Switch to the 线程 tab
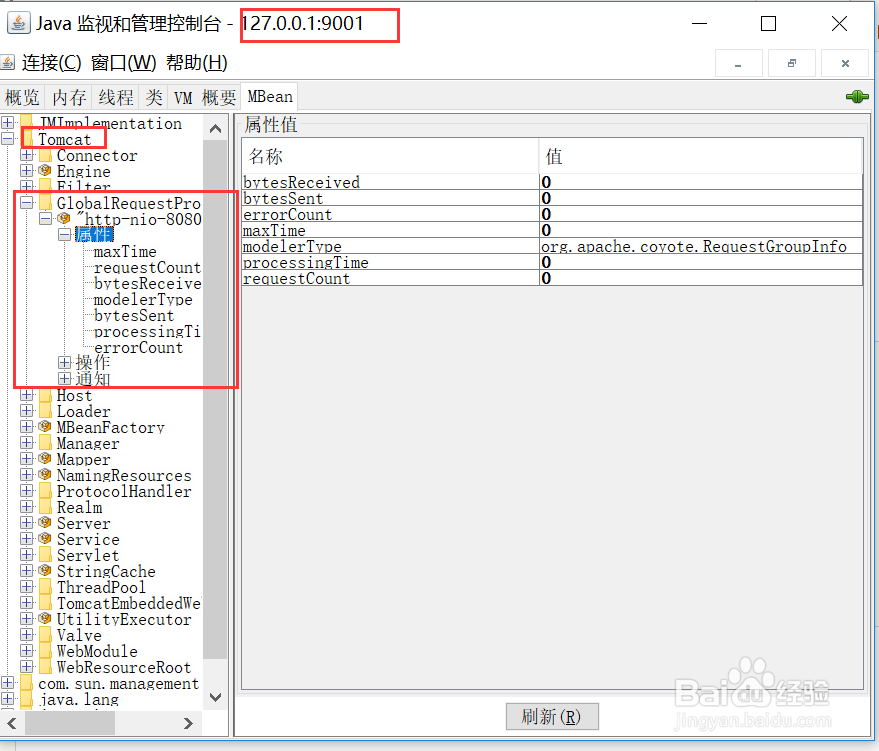 (116, 97)
